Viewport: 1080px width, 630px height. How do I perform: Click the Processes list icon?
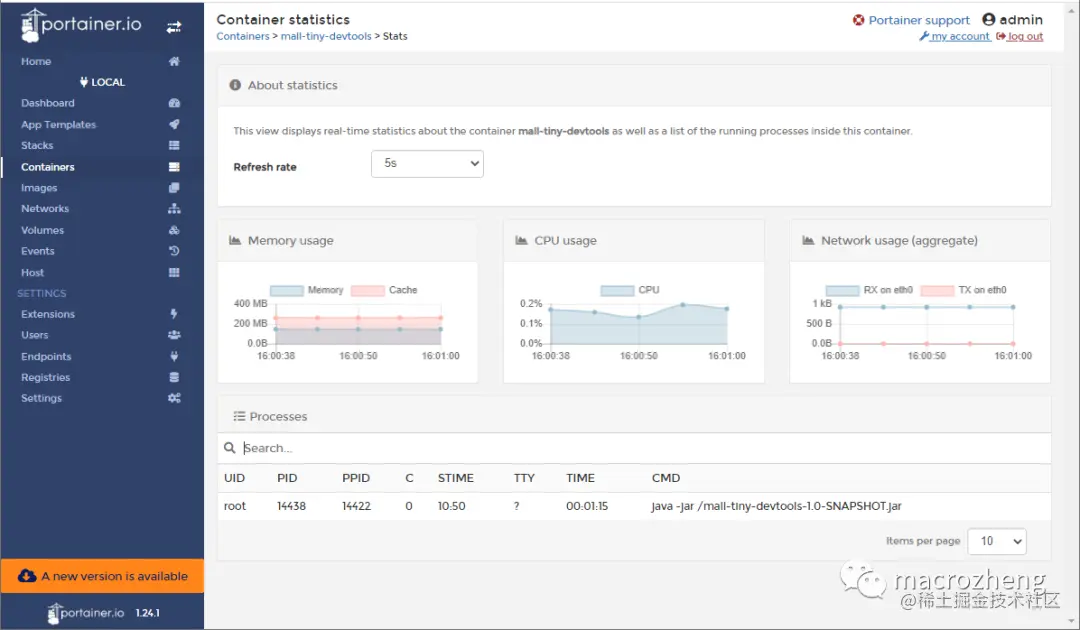239,417
